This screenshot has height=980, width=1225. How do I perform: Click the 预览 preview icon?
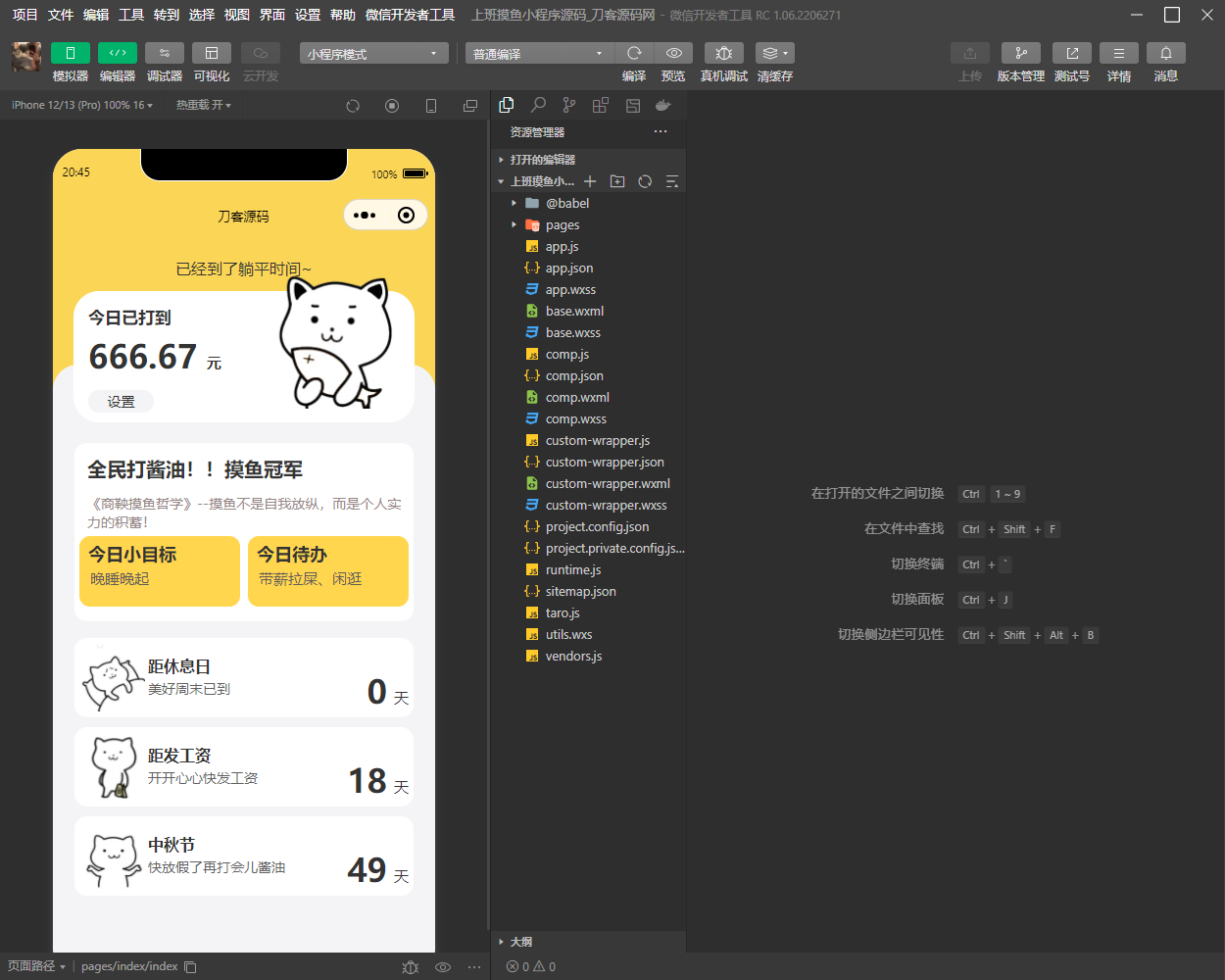click(673, 53)
